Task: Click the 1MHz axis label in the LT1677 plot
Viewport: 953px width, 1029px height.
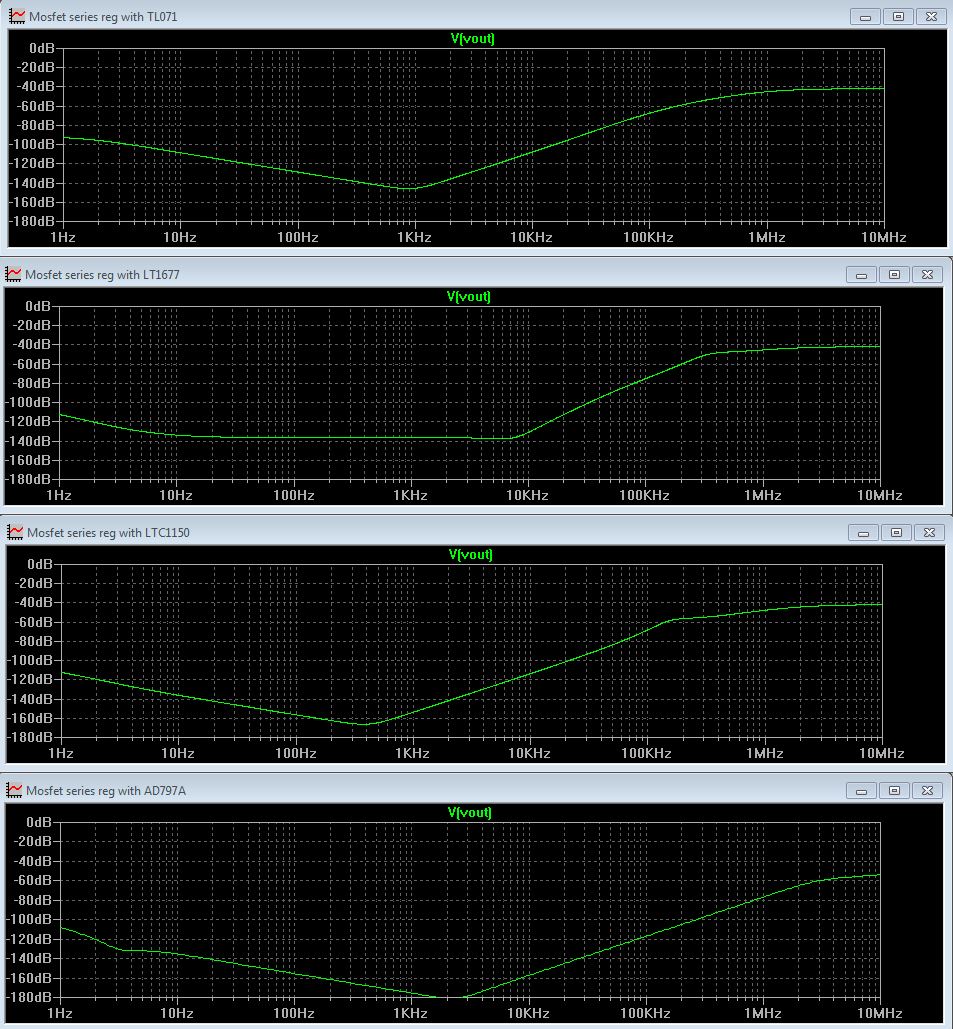Action: pyautogui.click(x=762, y=495)
